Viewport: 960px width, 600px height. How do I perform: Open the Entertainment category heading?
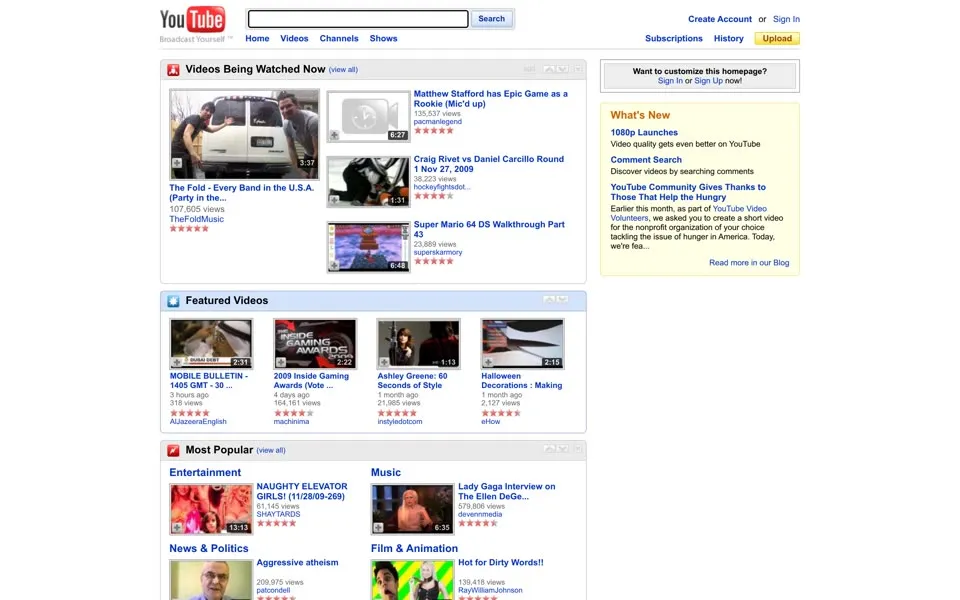pyautogui.click(x=205, y=473)
